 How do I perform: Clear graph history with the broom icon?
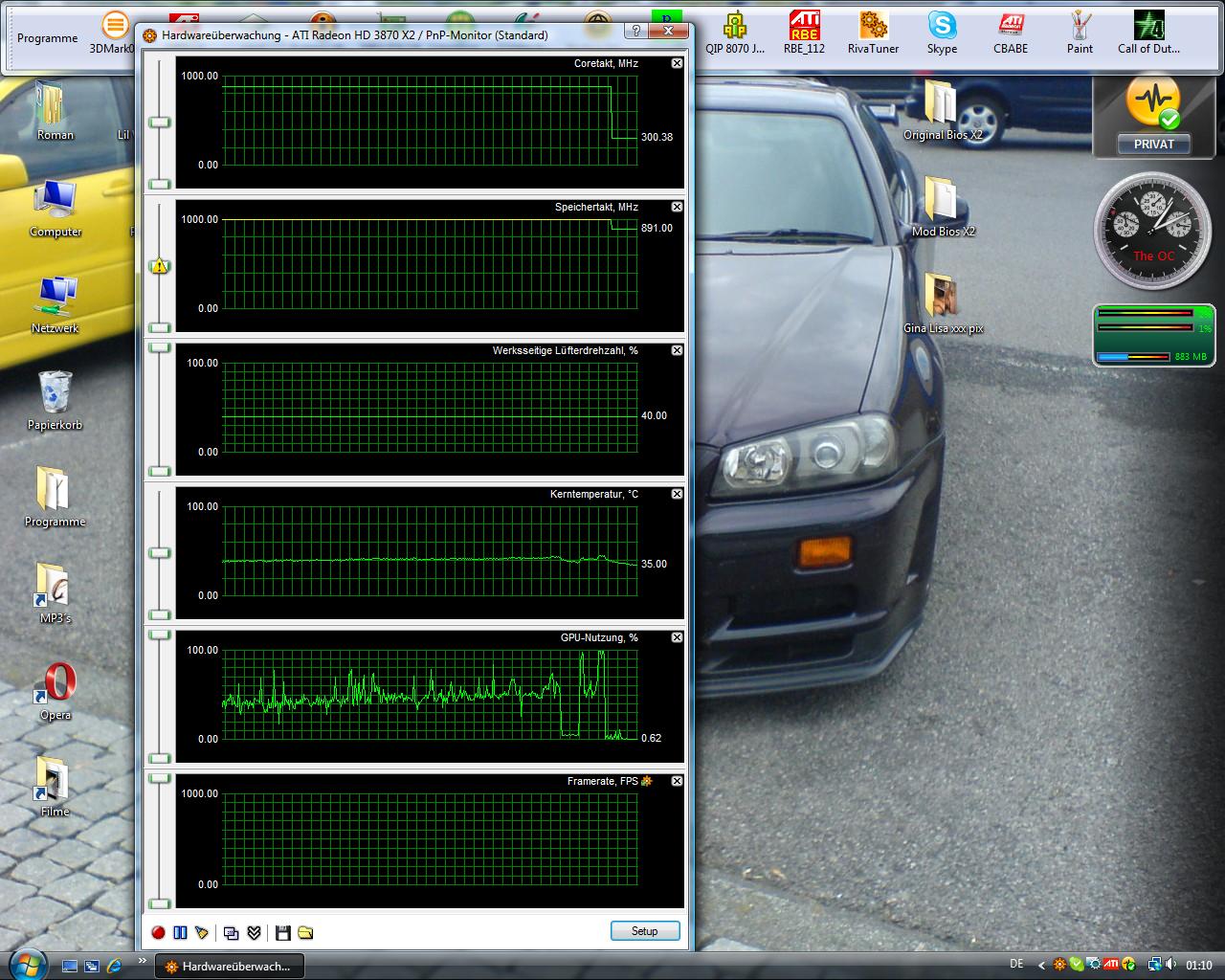(x=202, y=932)
